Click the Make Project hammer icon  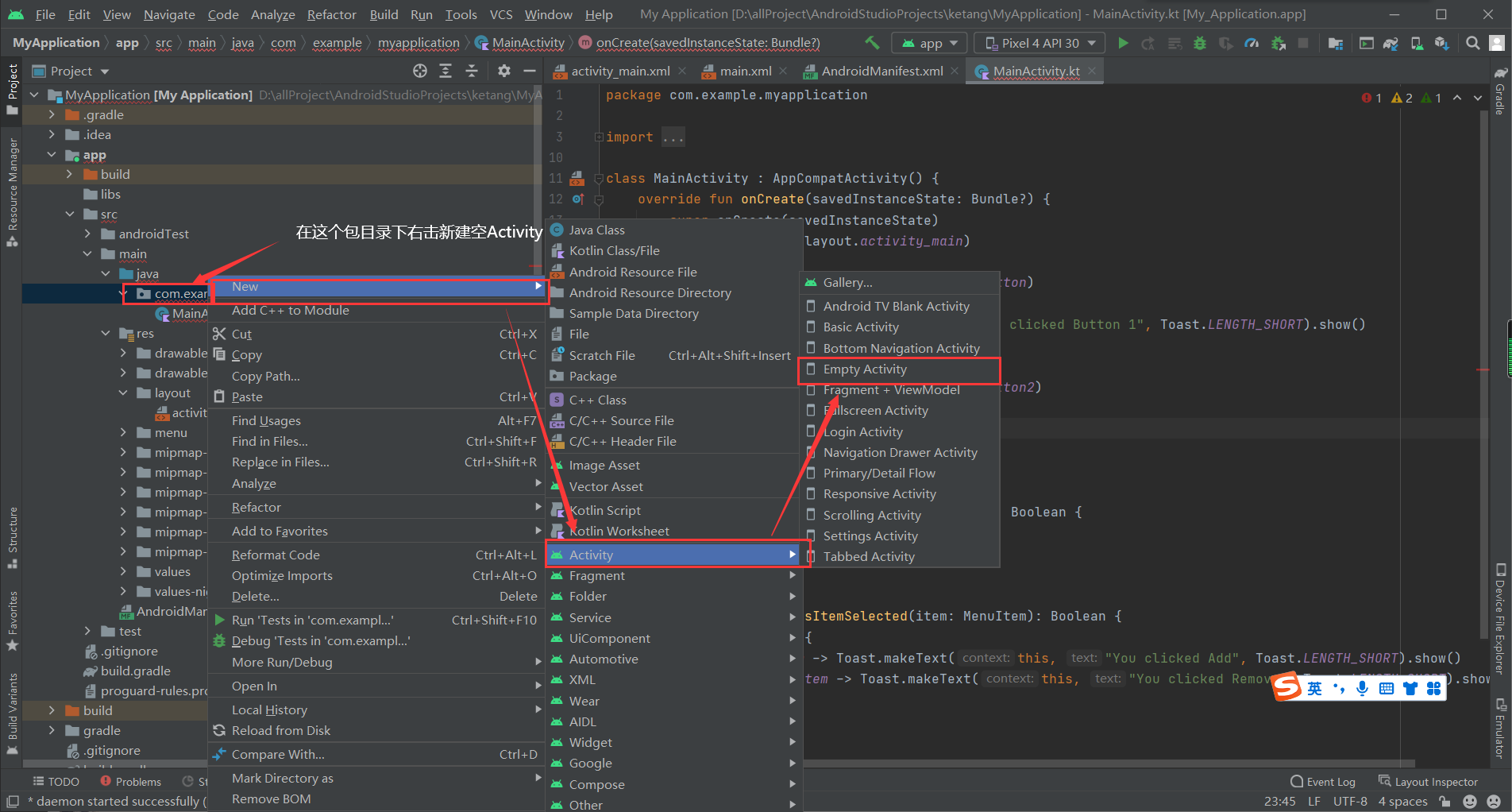point(872,43)
